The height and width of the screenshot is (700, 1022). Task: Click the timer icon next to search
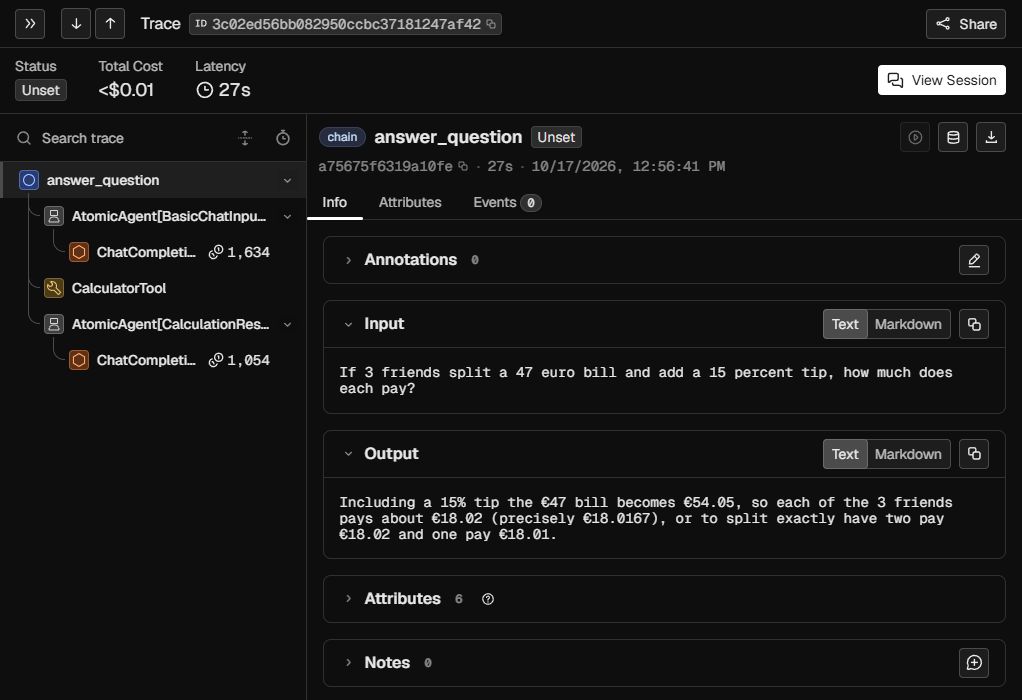[x=283, y=138]
